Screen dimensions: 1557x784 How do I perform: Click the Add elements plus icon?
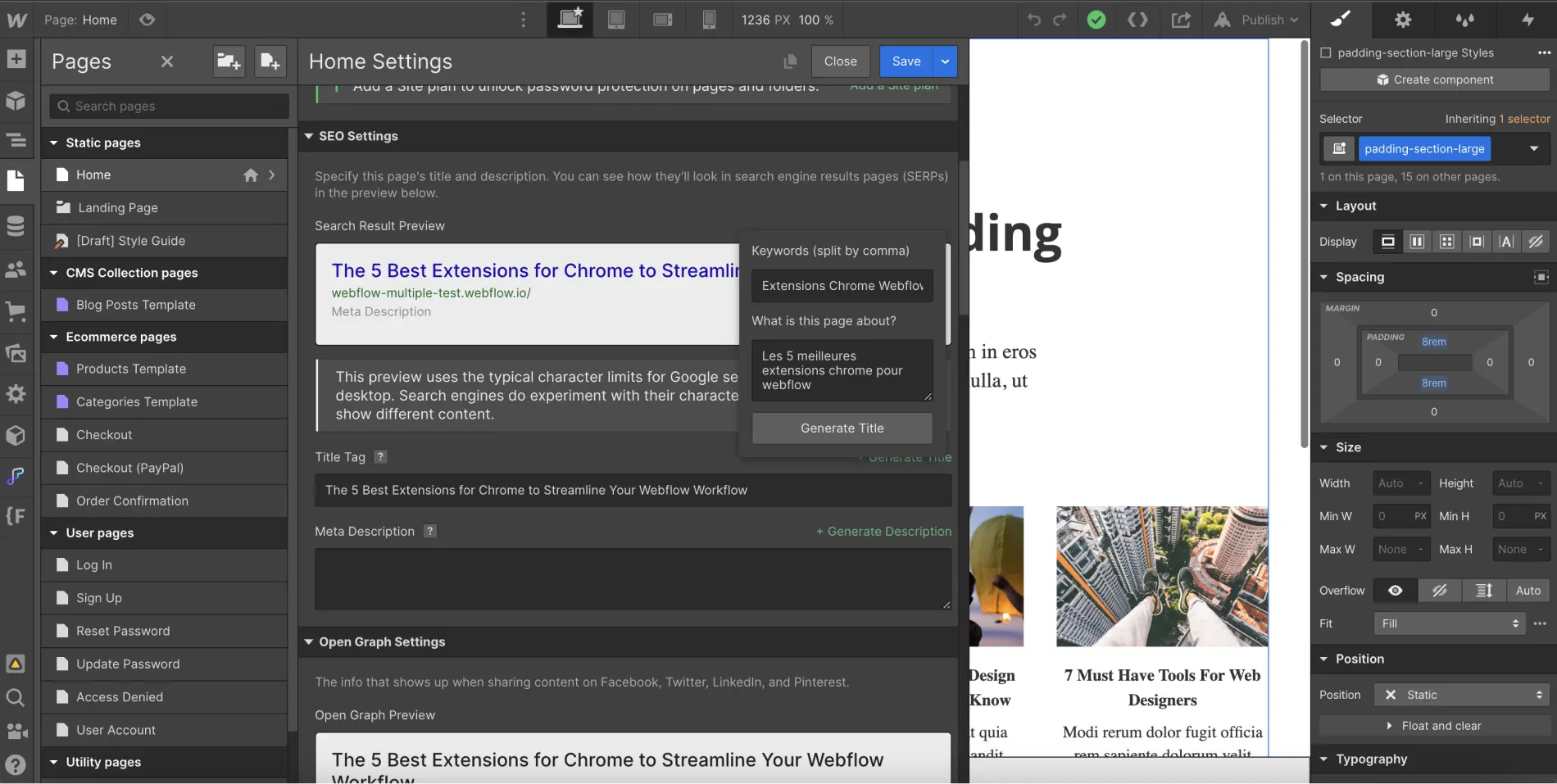16,59
